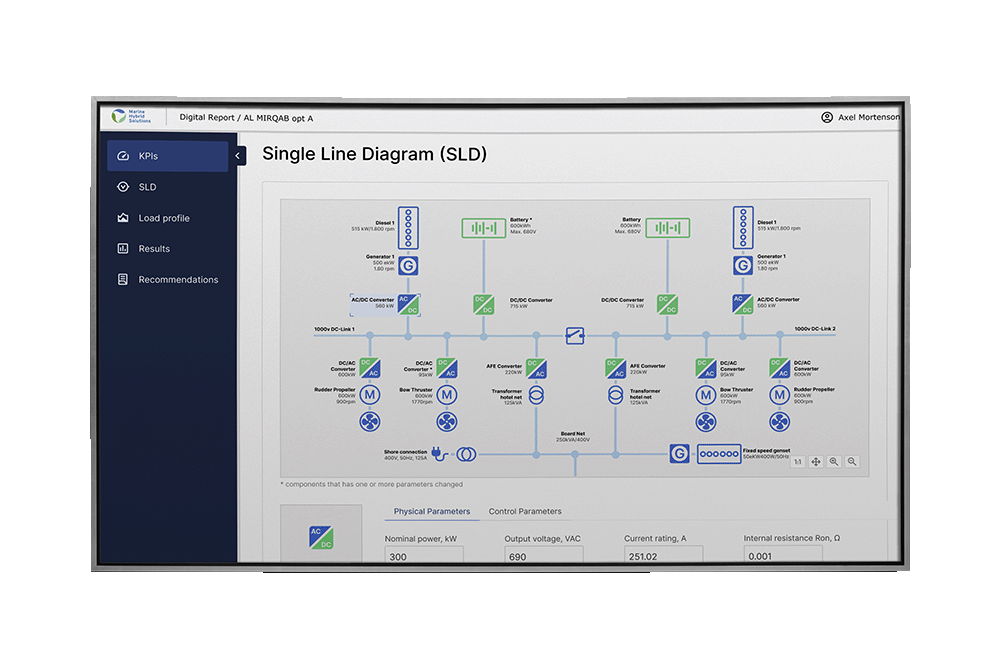1000x667 pixels.
Task: Click the Board Net 250kVA/400V label
Action: point(573,437)
